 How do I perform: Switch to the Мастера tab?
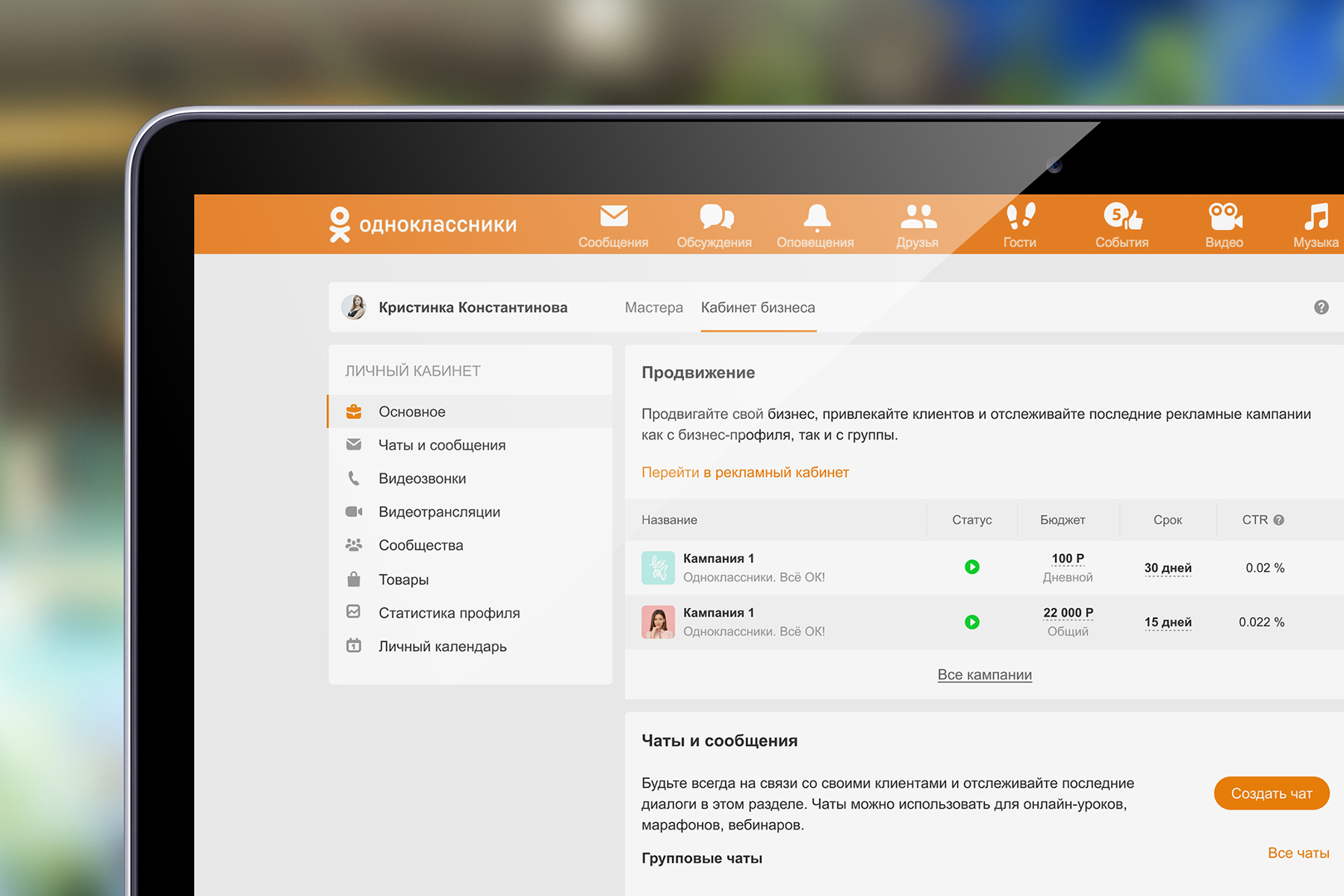coord(654,308)
